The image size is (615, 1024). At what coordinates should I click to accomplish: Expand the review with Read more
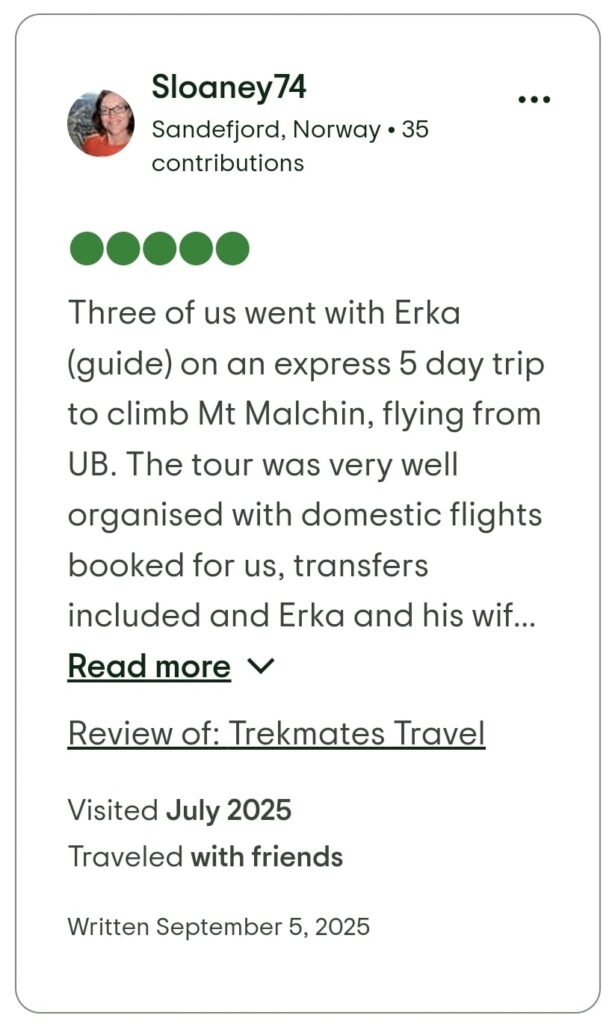(x=149, y=666)
